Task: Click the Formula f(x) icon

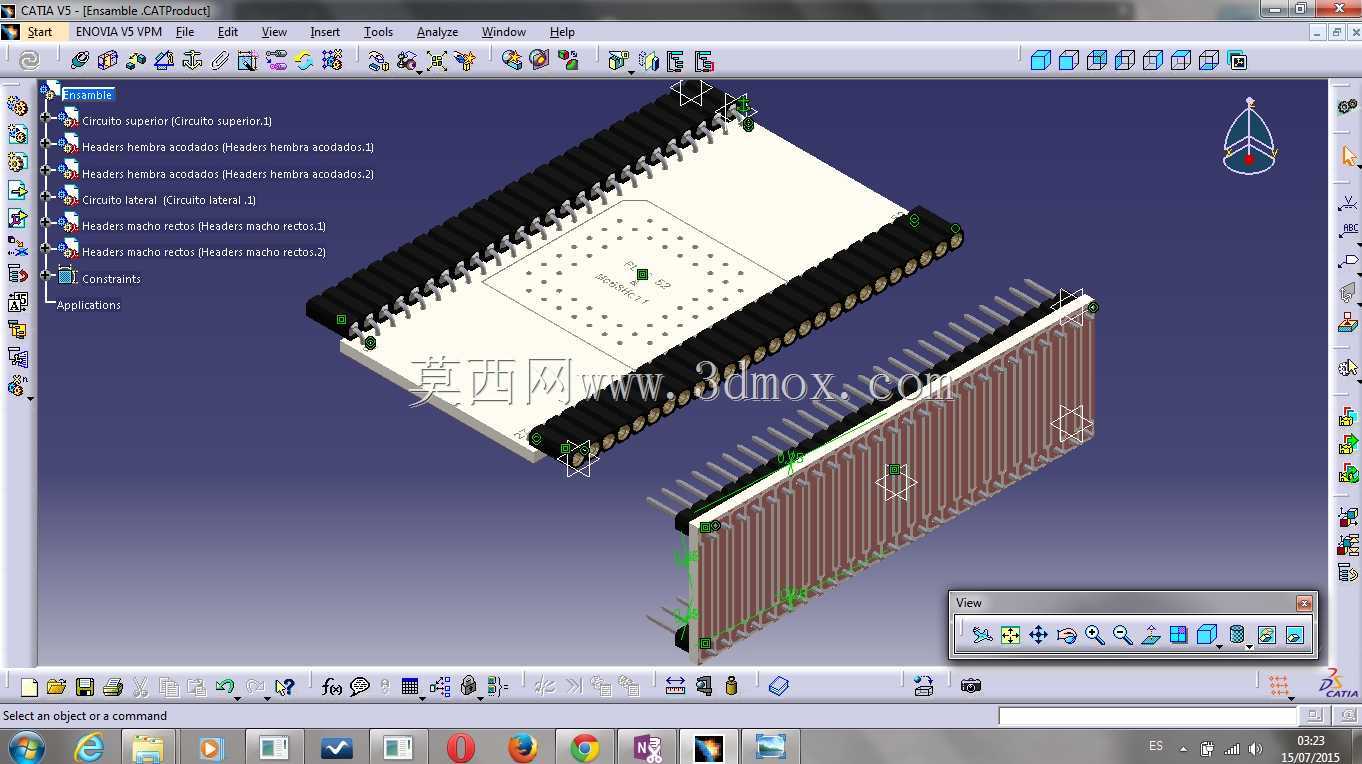Action: pyautogui.click(x=332, y=686)
